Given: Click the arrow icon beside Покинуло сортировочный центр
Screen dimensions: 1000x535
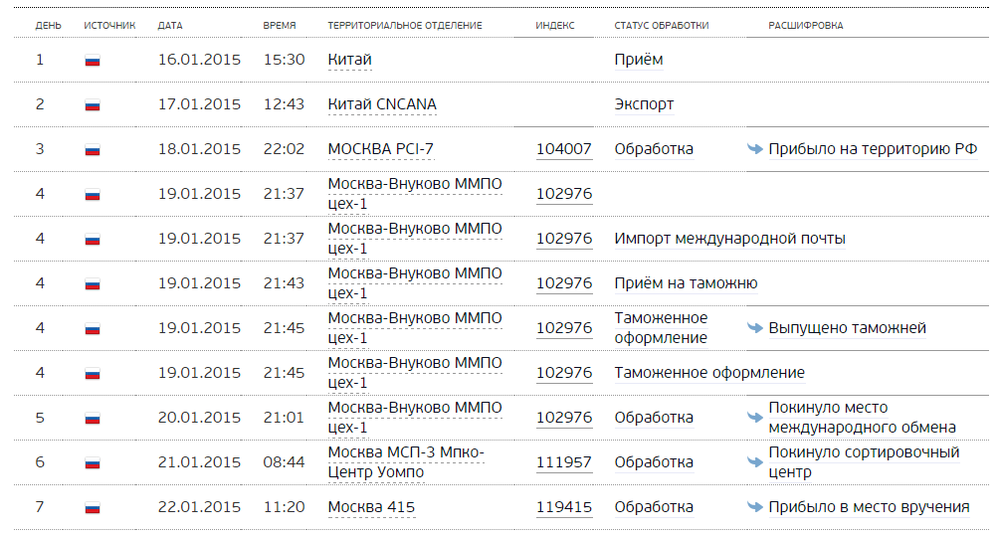Looking at the screenshot, I should [755, 462].
